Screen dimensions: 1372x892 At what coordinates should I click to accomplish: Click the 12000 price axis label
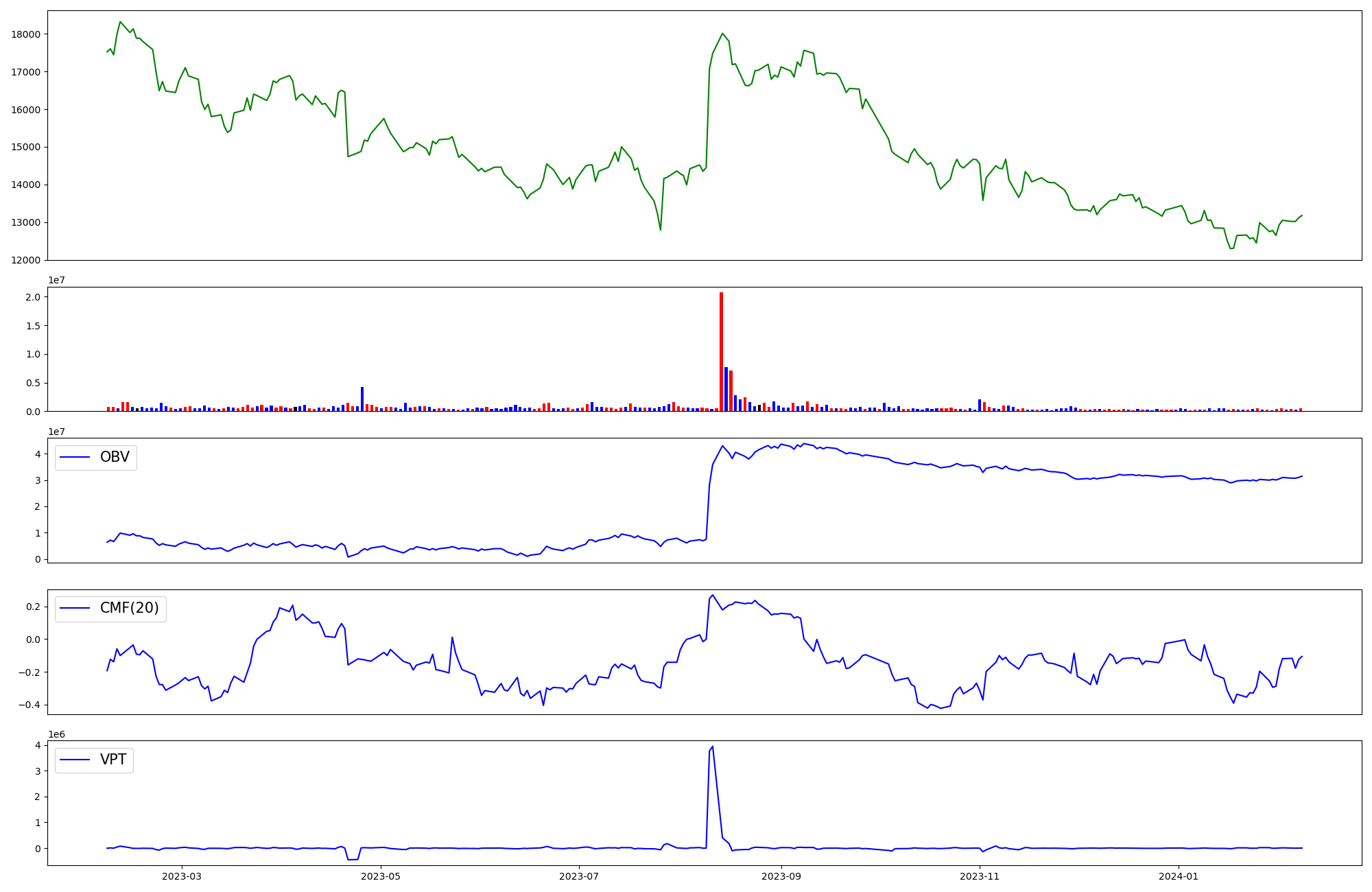tap(27, 260)
